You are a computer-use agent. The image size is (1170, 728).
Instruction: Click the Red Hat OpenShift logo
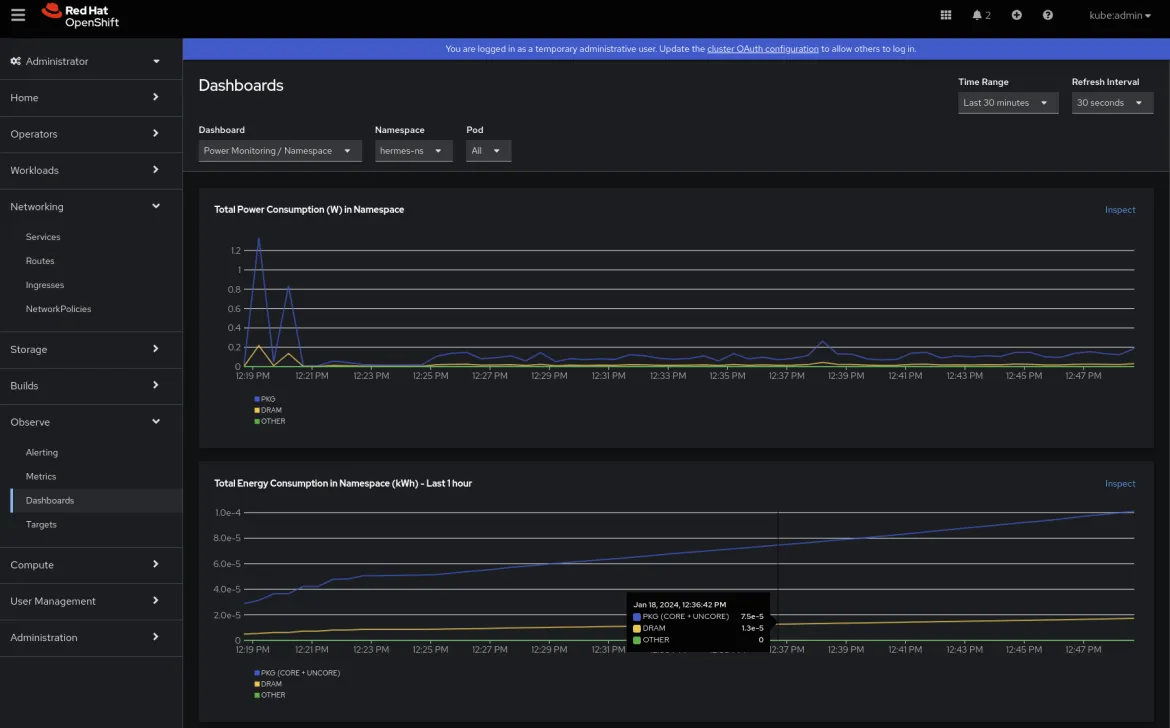click(x=80, y=15)
